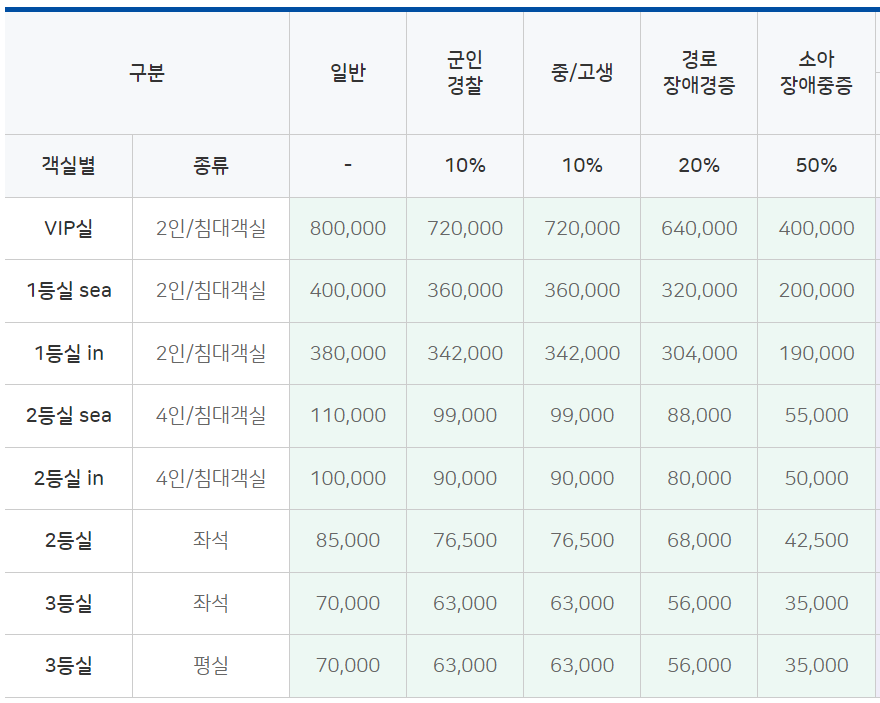
Task: Click the 800,000 VIP실 일반 fare
Action: [x=347, y=228]
